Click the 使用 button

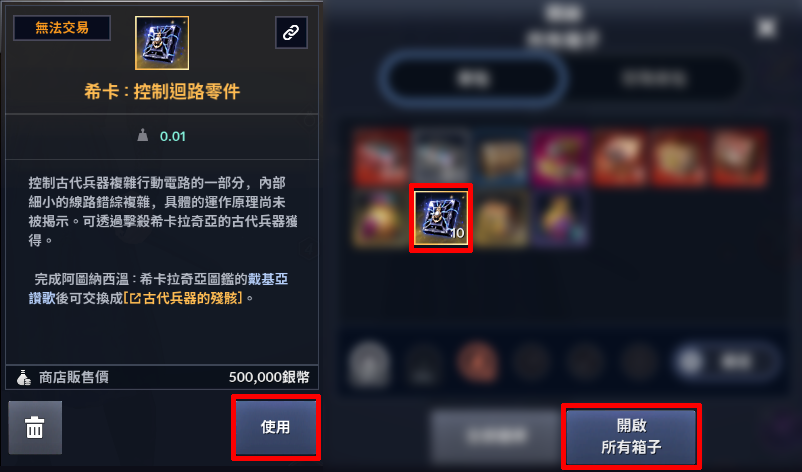click(x=276, y=427)
